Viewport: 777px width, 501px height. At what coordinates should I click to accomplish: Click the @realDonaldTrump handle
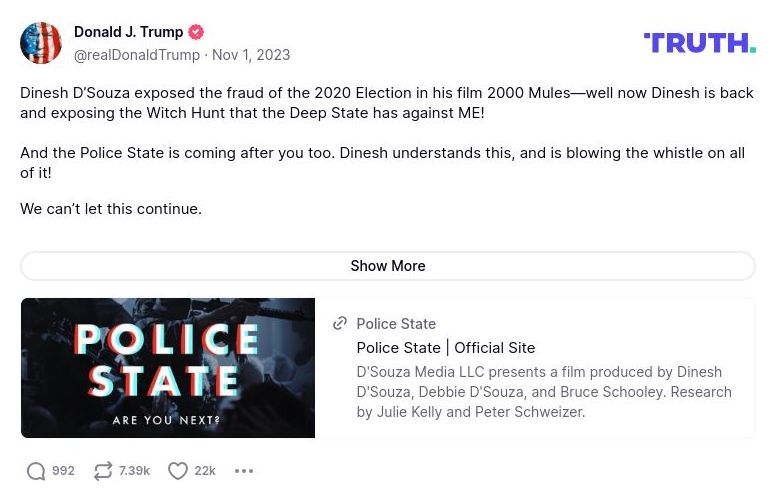click(136, 55)
